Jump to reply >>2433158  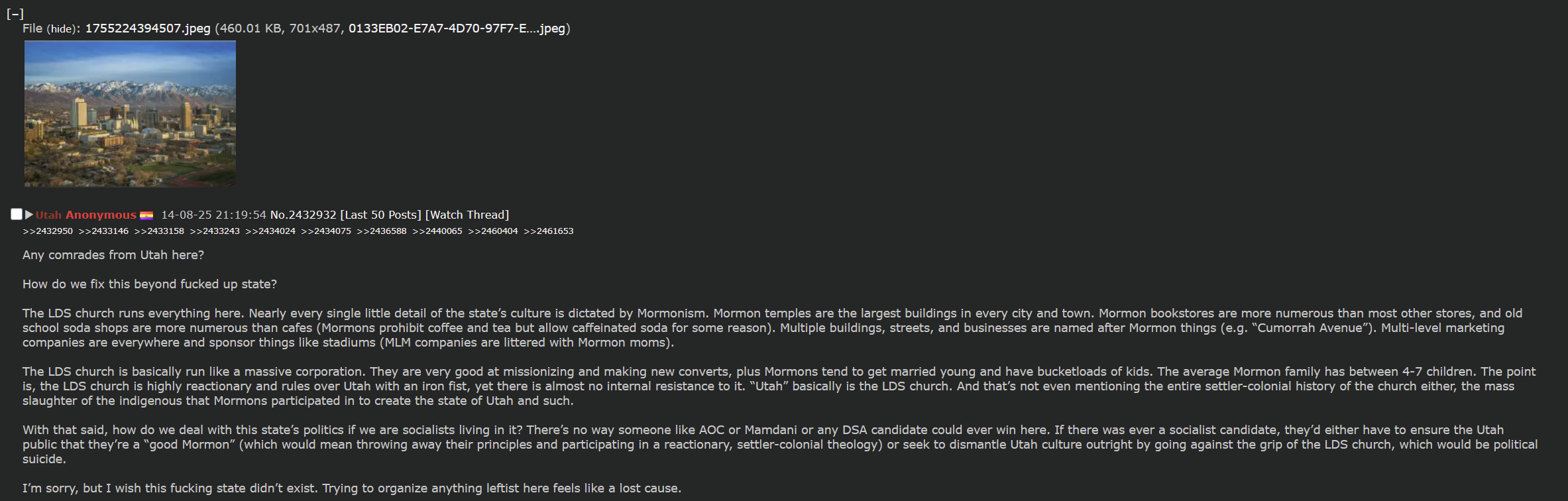[x=159, y=231]
